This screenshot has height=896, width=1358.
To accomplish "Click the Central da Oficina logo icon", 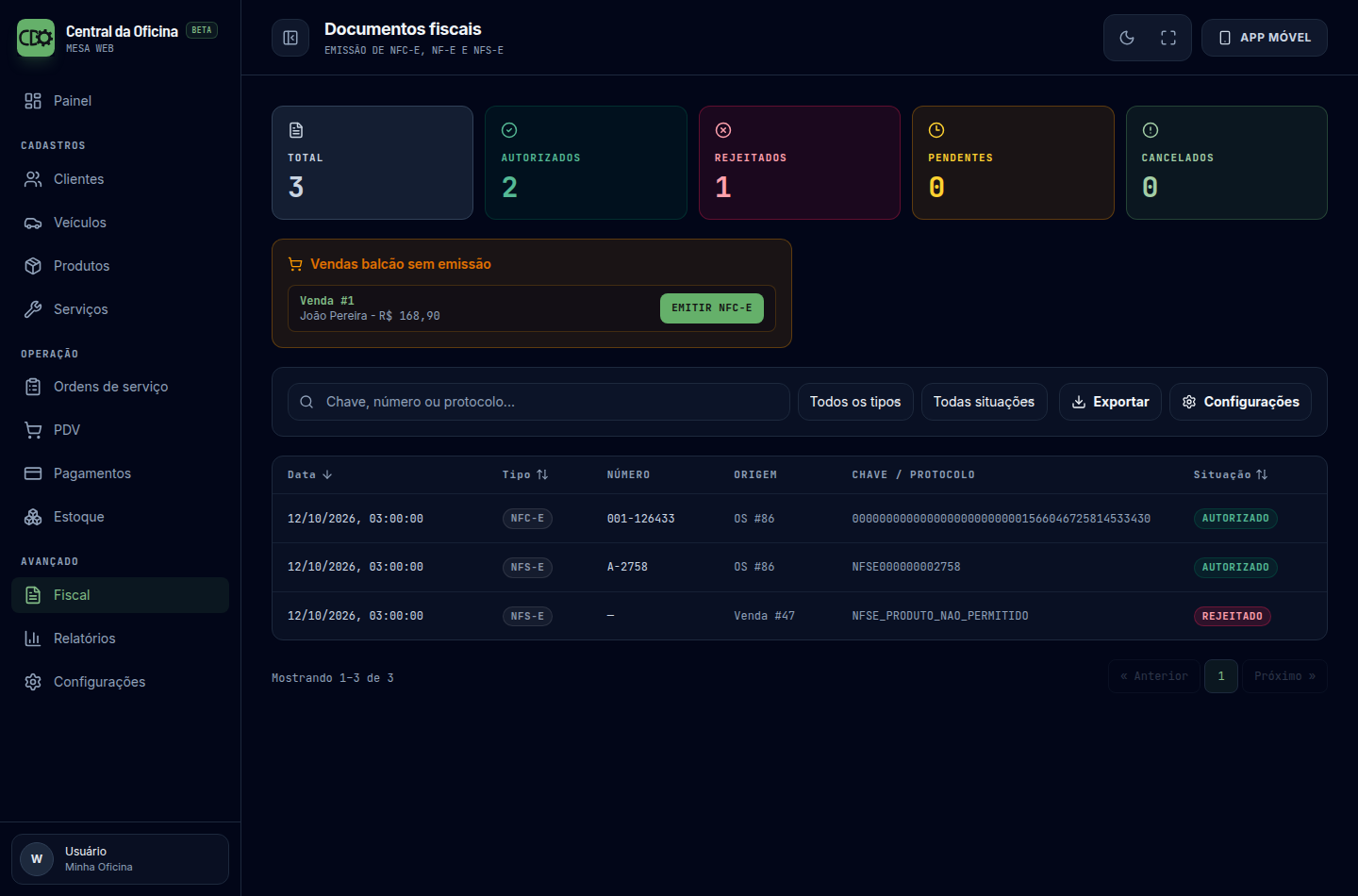I will click(x=36, y=38).
